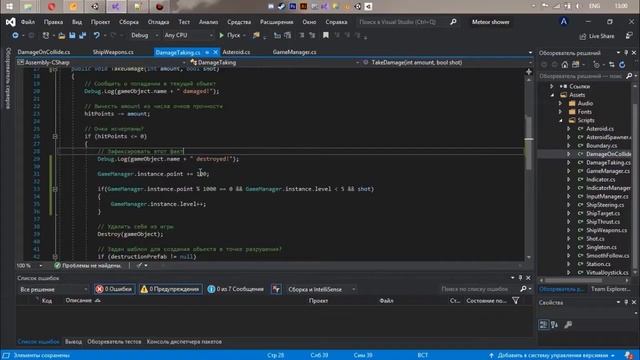Select ShipWeapons.cs in Solution Explorer
640x360 pixels.
(607, 231)
